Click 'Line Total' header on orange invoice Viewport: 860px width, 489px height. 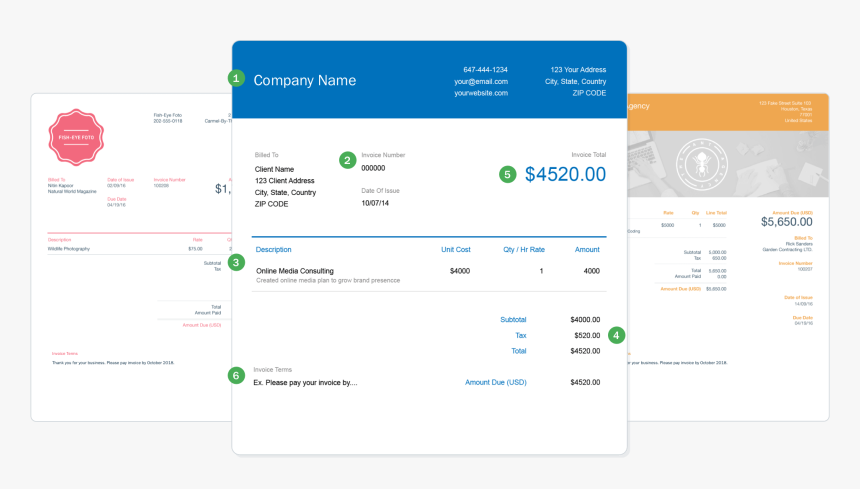716,213
